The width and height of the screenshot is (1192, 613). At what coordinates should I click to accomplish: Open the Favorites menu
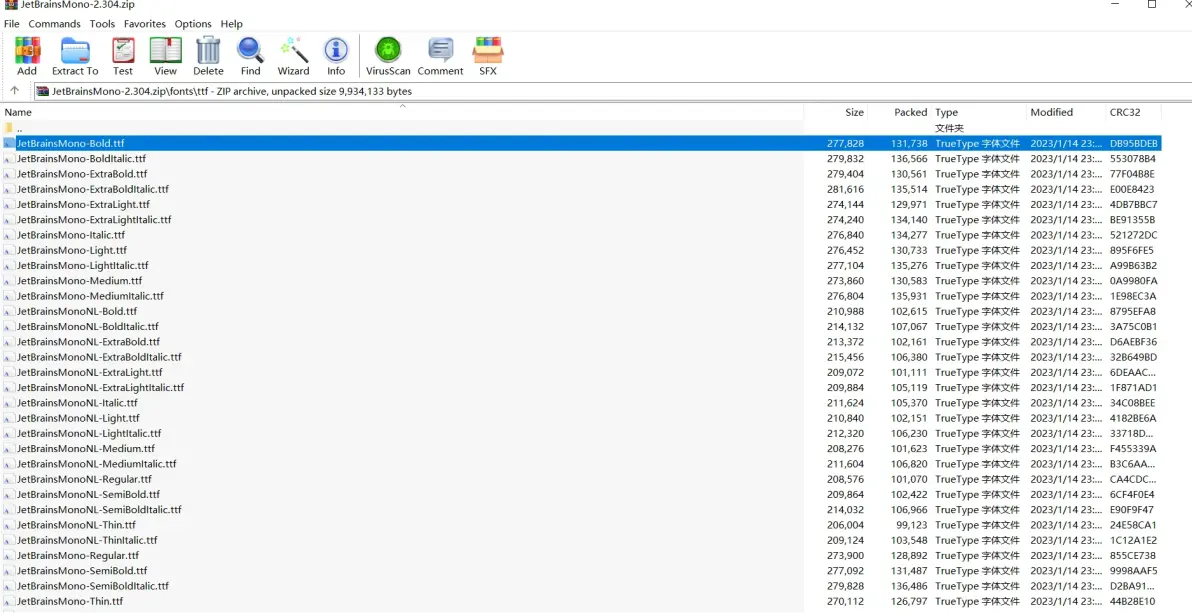pyautogui.click(x=144, y=24)
